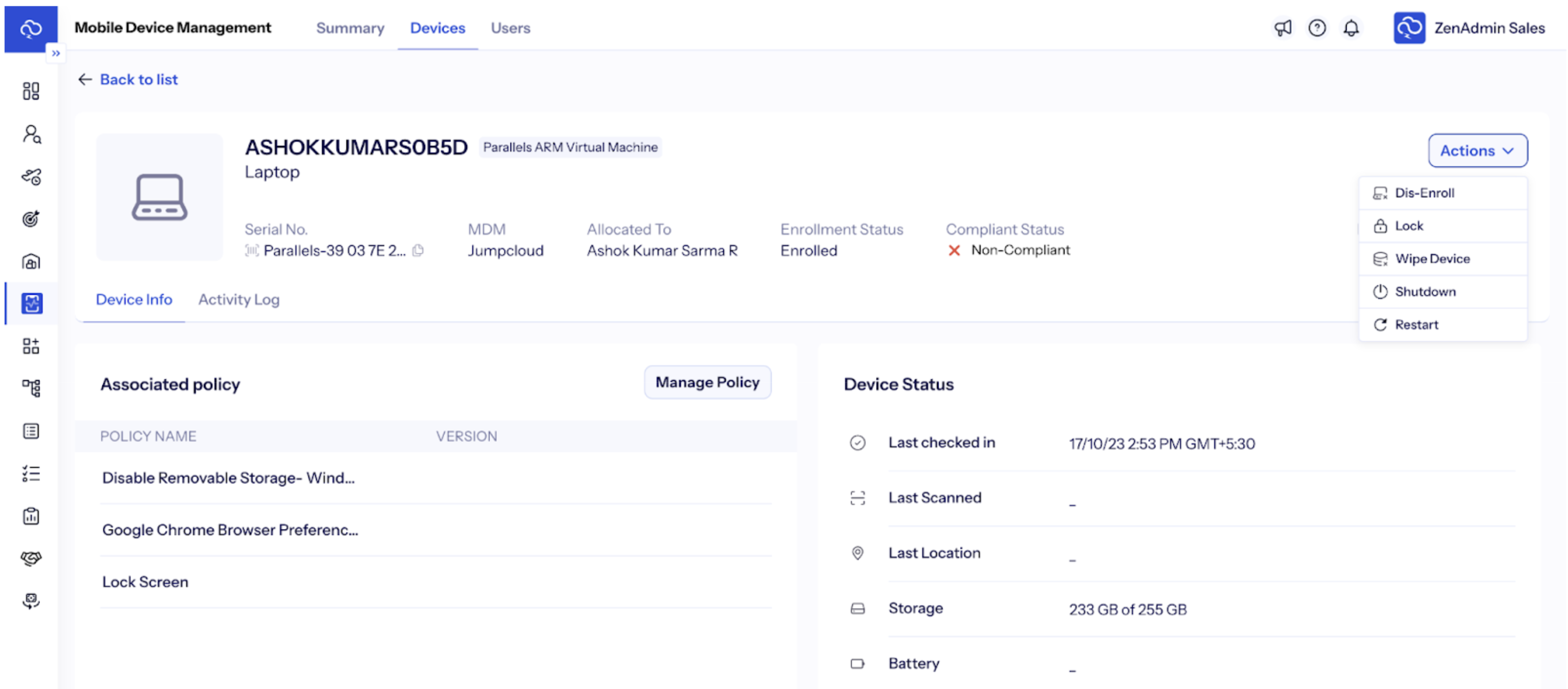Select the user search icon in the sidebar
This screenshot has width=1568, height=689.
tap(30, 134)
